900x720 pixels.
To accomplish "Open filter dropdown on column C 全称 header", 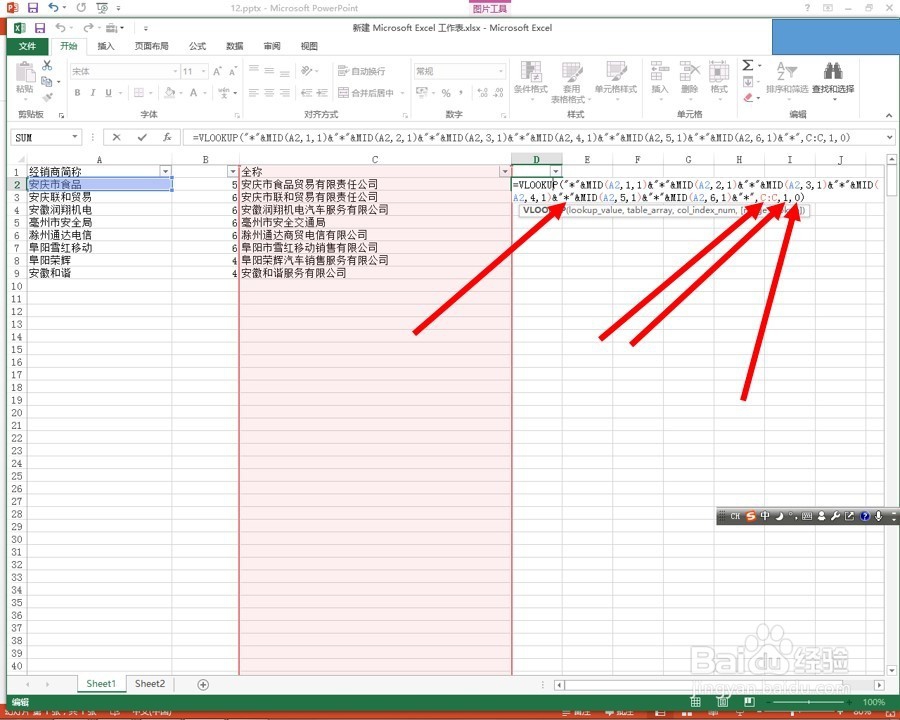I will pyautogui.click(x=505, y=171).
